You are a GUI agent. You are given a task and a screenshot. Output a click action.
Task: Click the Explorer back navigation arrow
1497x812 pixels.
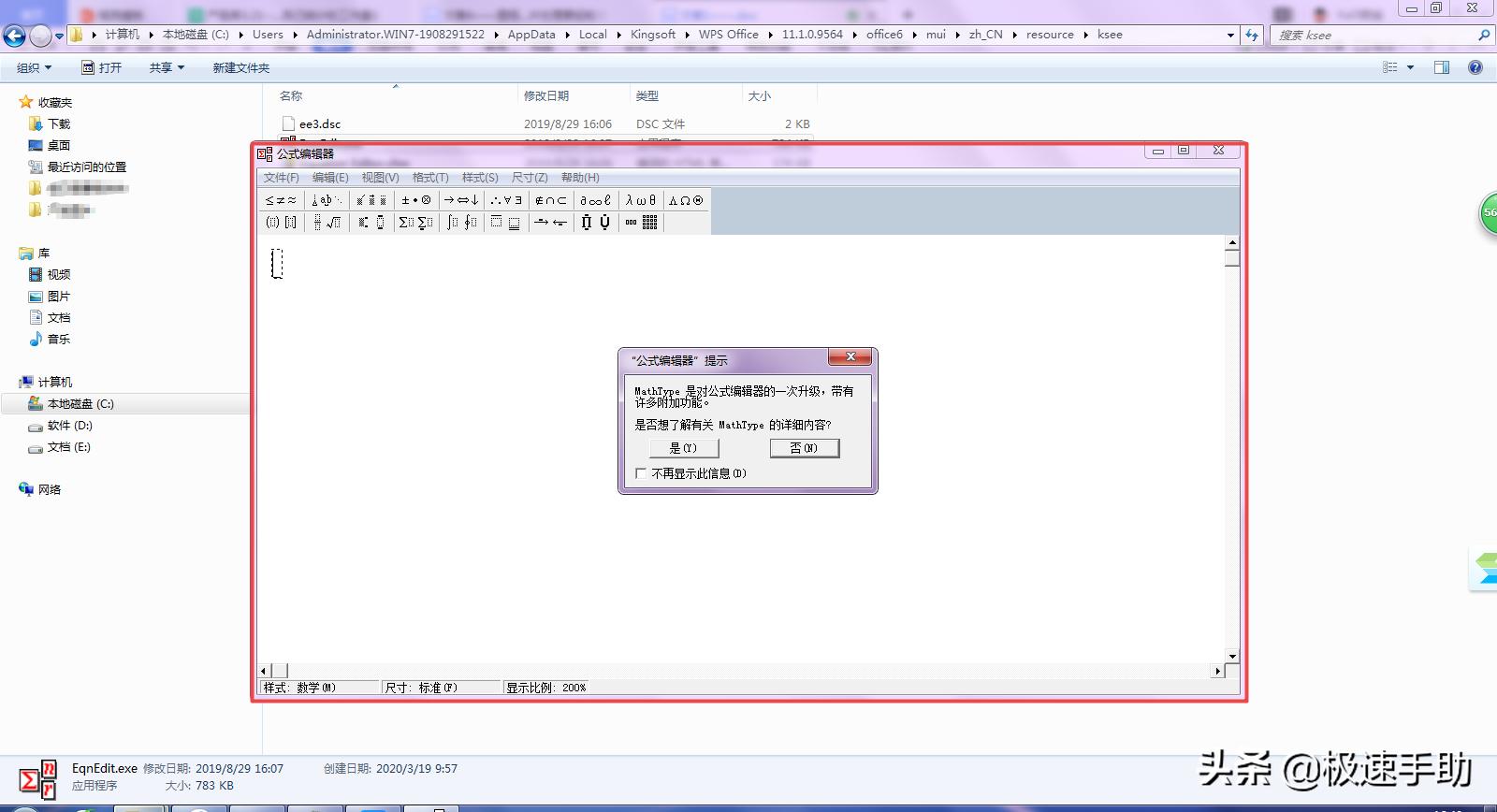pos(14,36)
